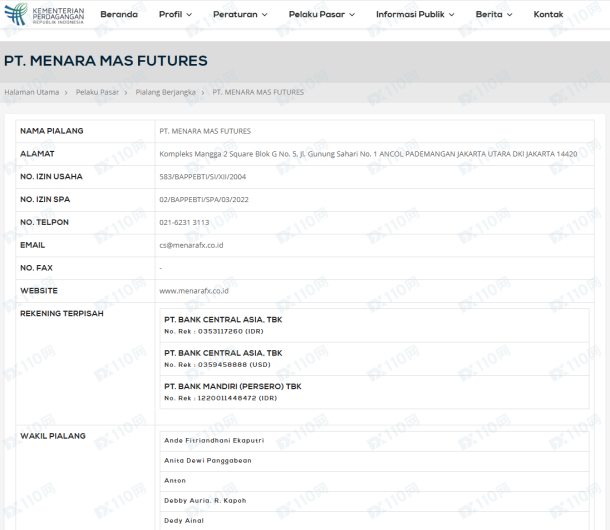Click Ande Fitriandhani Ekaputri row
This screenshot has width=610, height=530.
[374, 441]
